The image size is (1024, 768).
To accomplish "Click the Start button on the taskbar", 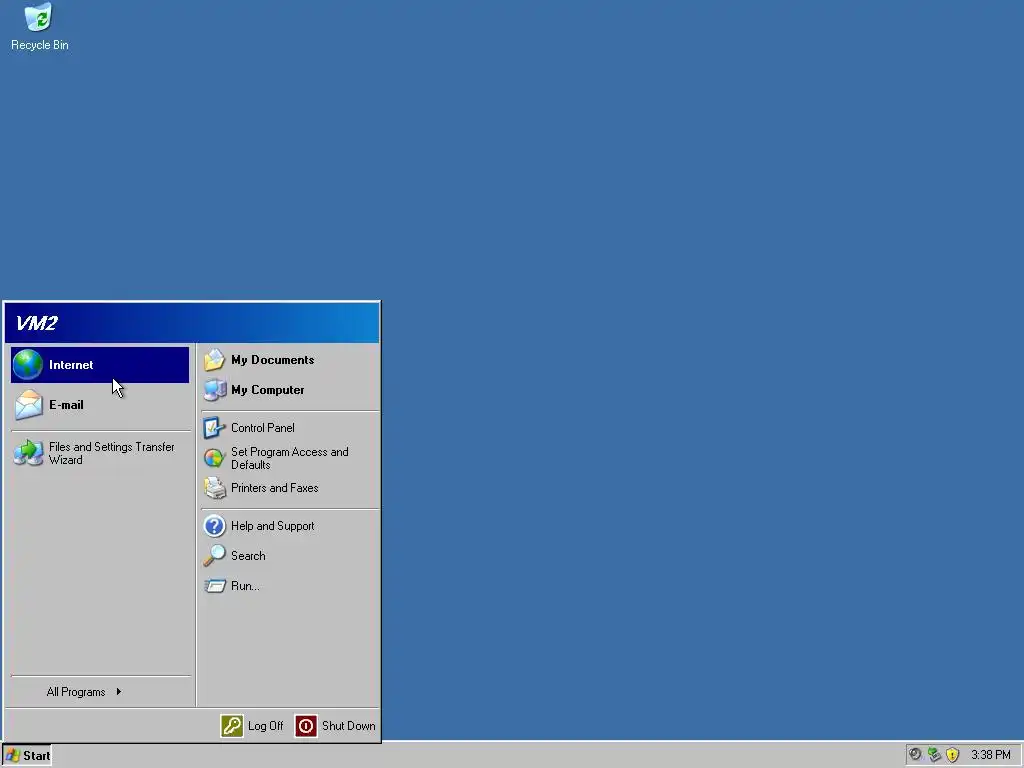I will point(27,755).
